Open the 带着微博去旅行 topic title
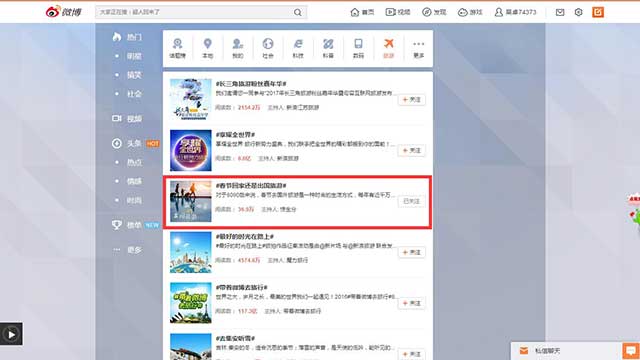640x360 pixels. point(242,287)
